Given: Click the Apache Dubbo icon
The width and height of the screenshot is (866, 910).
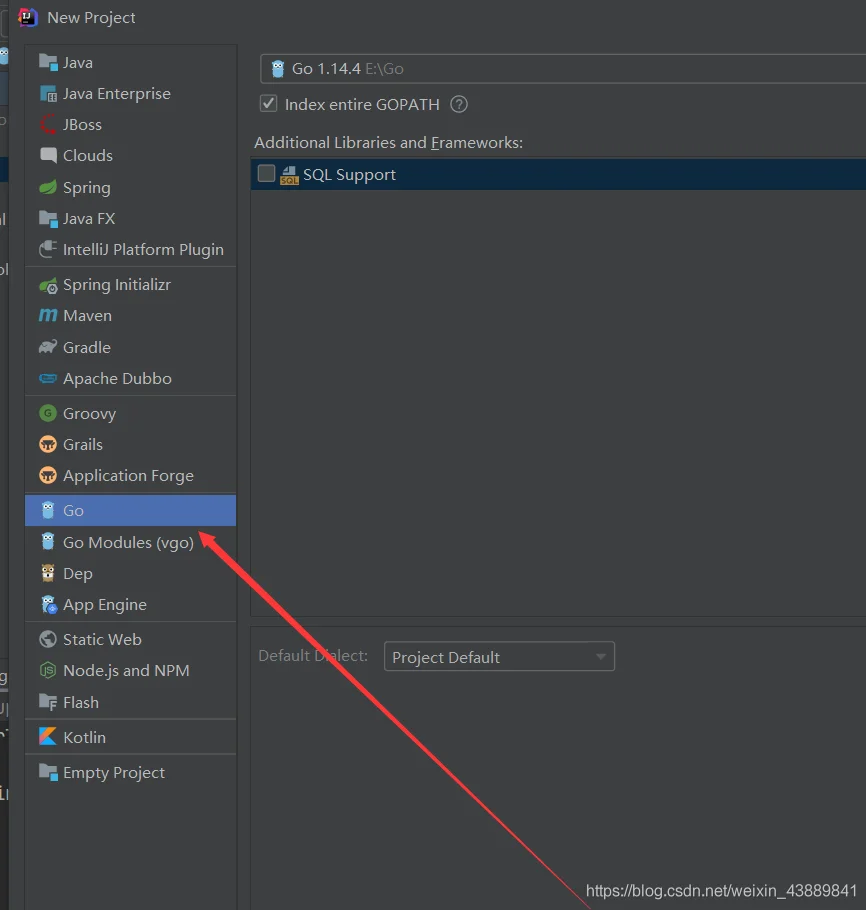Looking at the screenshot, I should coord(48,378).
